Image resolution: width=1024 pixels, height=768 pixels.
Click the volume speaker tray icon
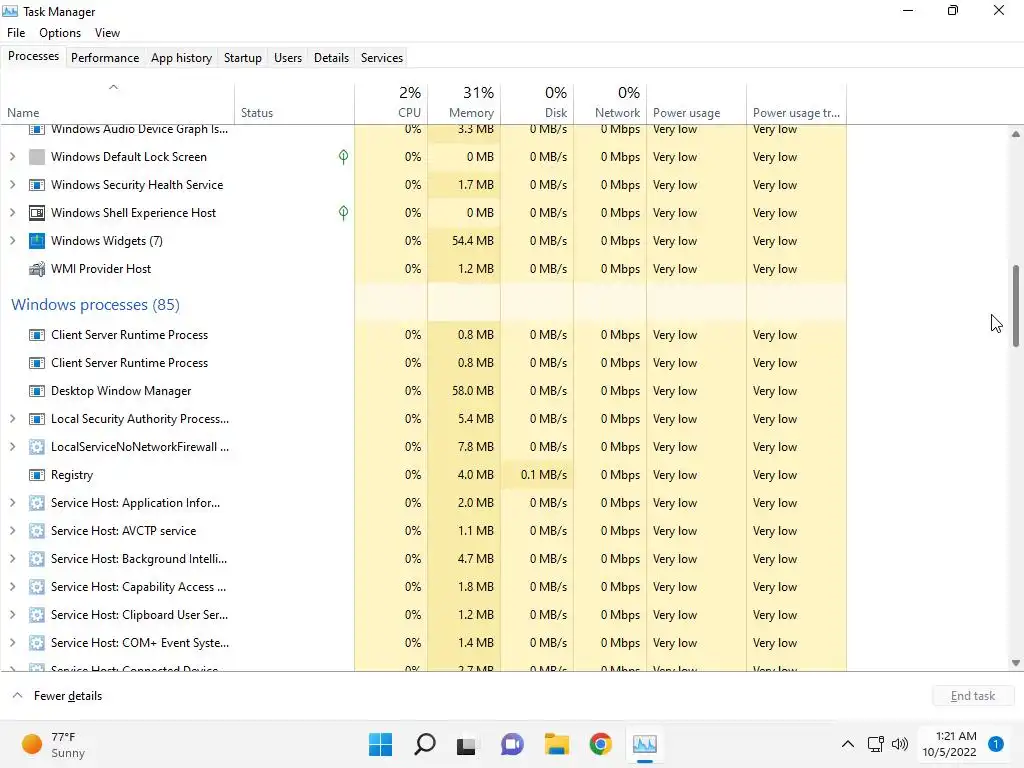[x=900, y=744]
